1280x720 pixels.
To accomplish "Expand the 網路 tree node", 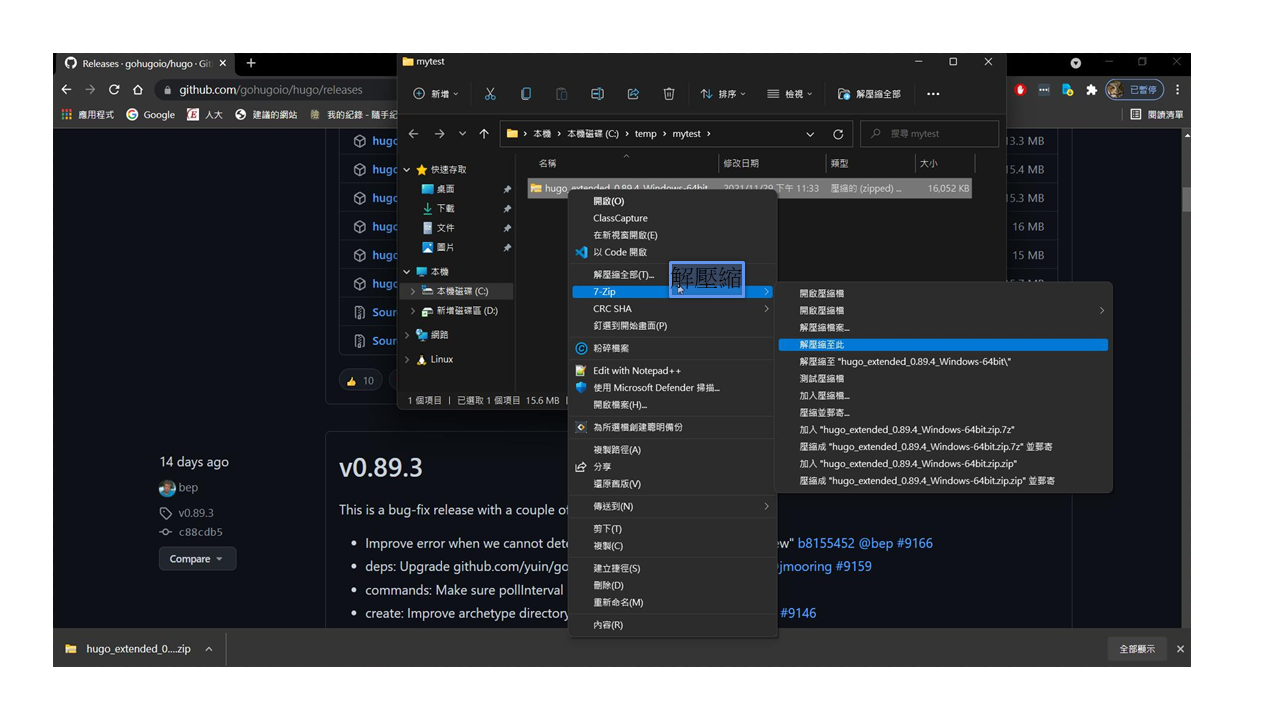I will pos(407,335).
